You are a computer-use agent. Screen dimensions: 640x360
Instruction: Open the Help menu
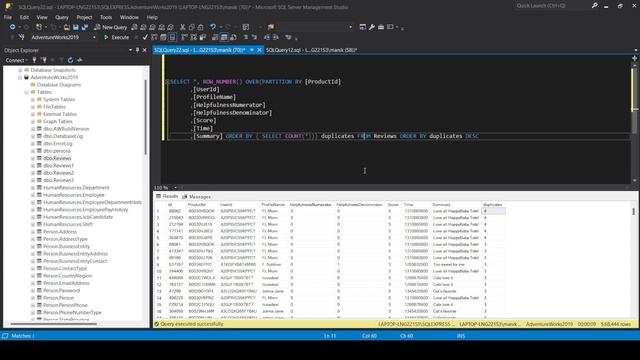[152, 17]
